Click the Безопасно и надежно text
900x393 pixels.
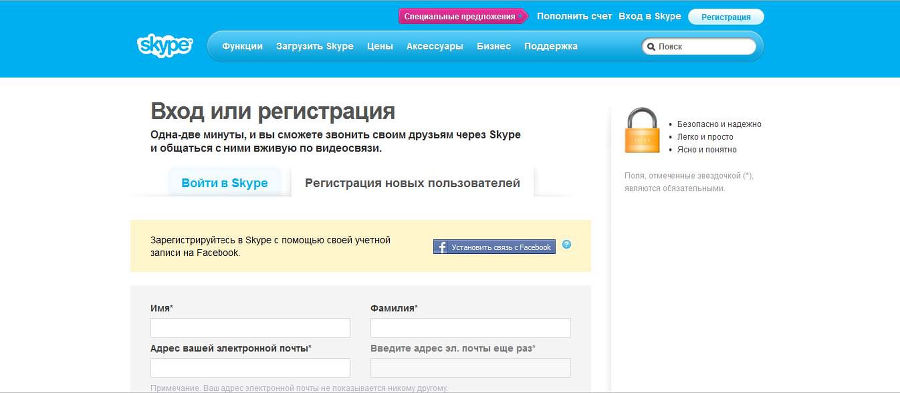point(719,124)
